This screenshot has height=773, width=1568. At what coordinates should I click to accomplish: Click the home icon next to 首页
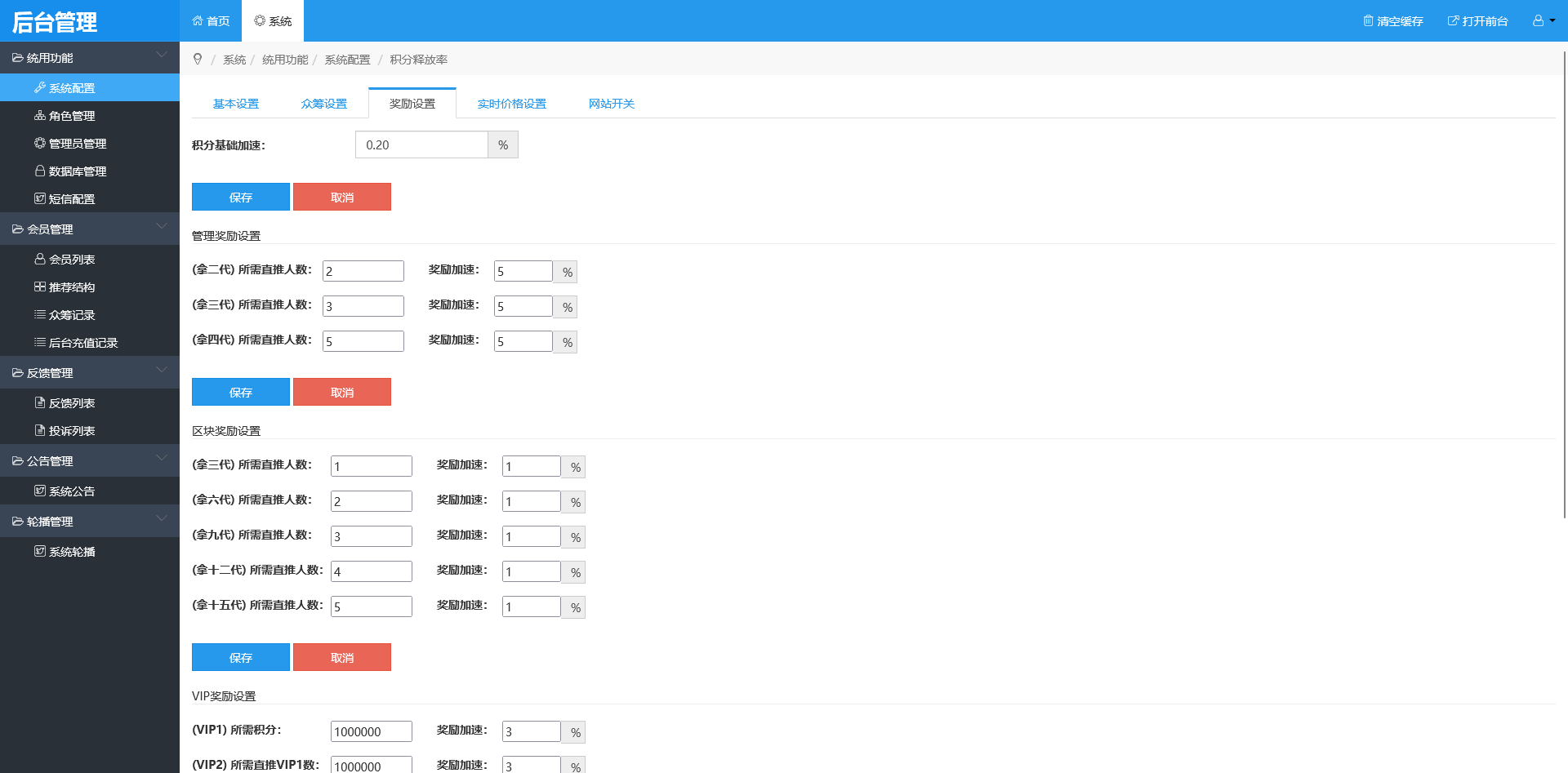click(x=198, y=20)
